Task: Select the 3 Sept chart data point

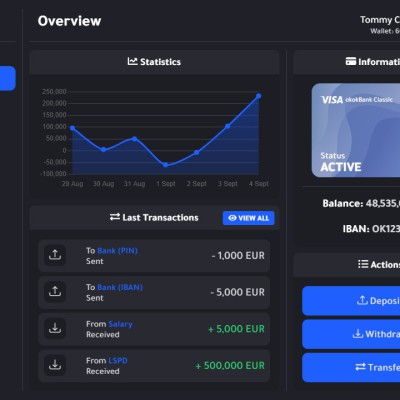Action: (228, 126)
